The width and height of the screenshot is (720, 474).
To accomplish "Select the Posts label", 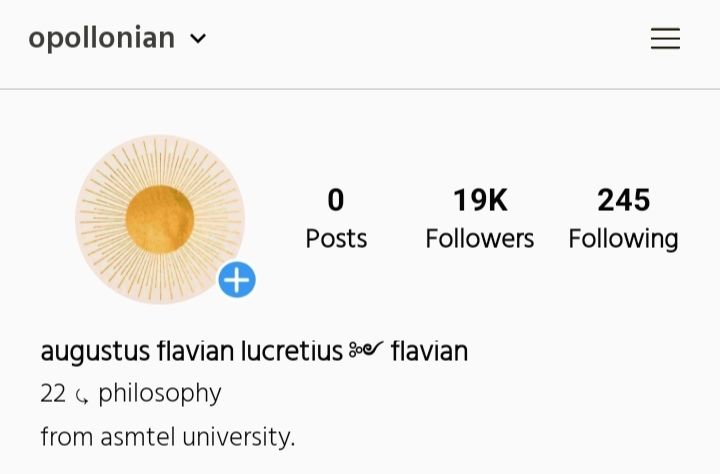I will [x=336, y=239].
